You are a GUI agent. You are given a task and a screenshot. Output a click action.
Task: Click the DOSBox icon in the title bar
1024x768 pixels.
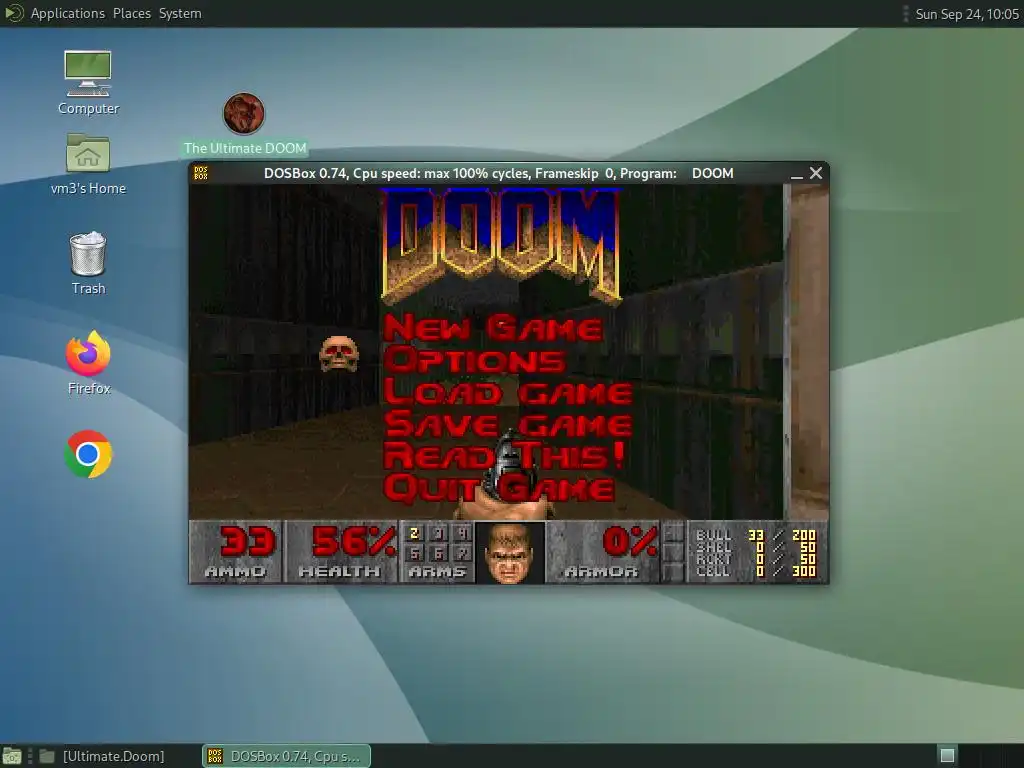coord(201,173)
